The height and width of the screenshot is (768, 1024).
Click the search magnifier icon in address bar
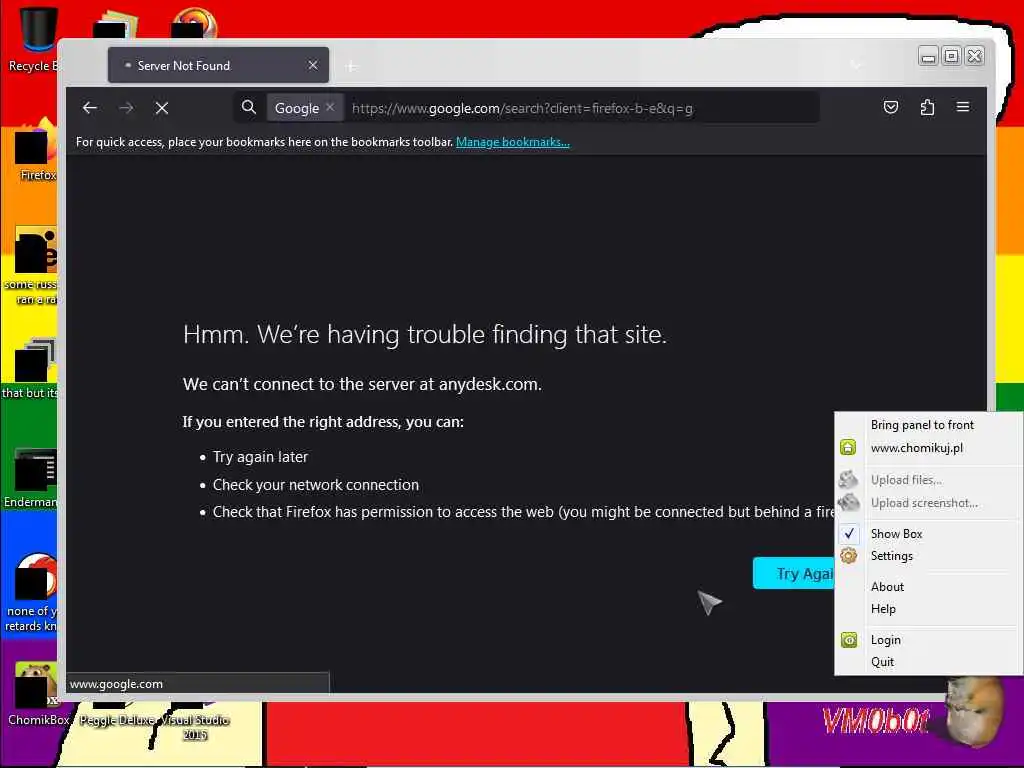point(248,107)
